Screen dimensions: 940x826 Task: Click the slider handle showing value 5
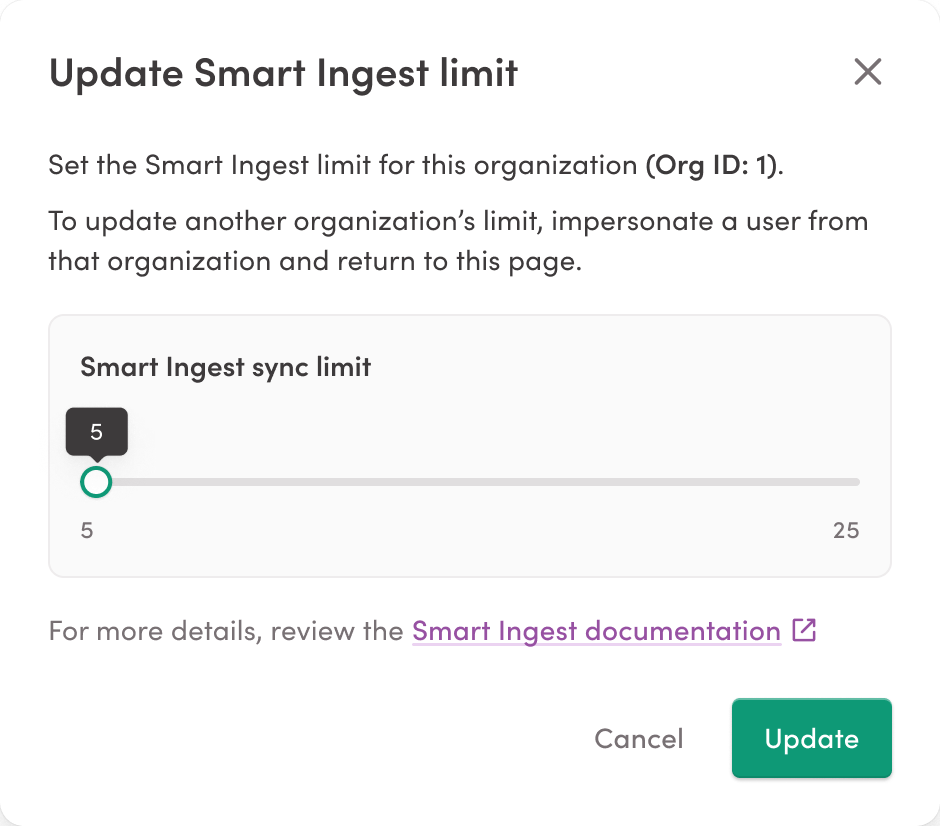click(x=96, y=482)
